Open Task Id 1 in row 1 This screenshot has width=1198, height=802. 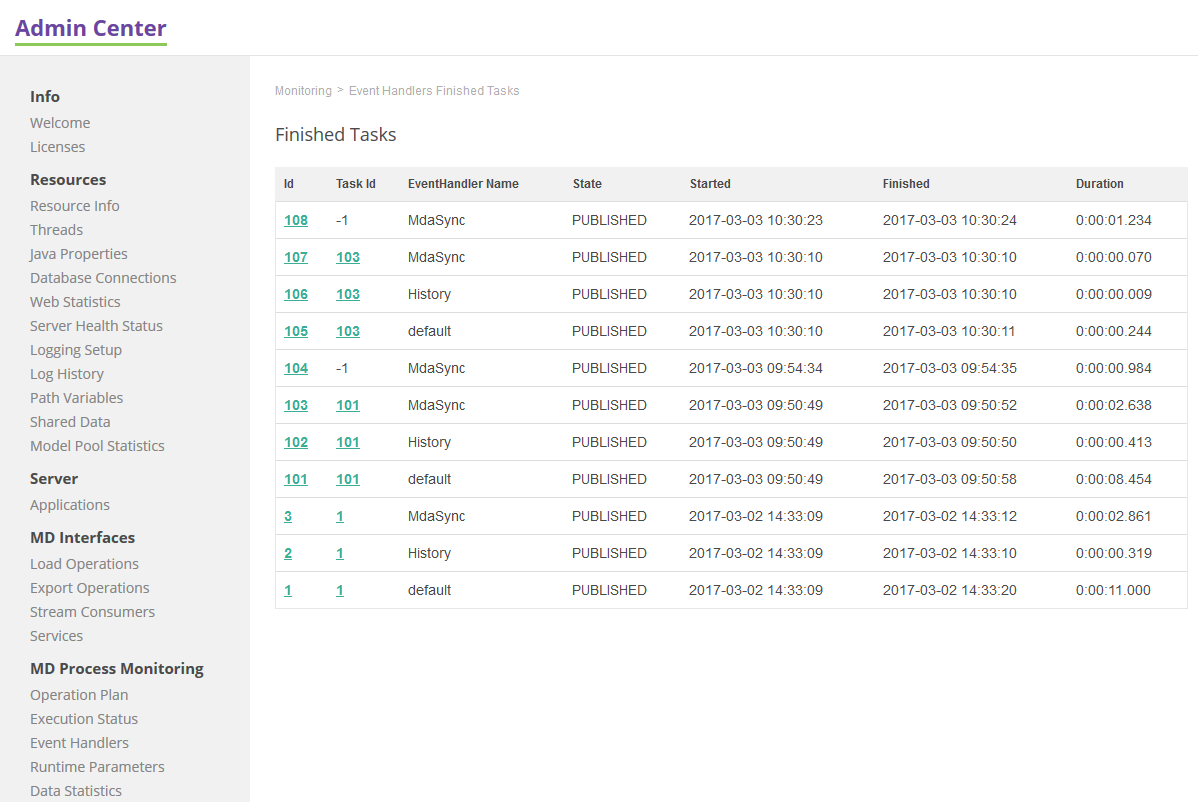(x=340, y=590)
